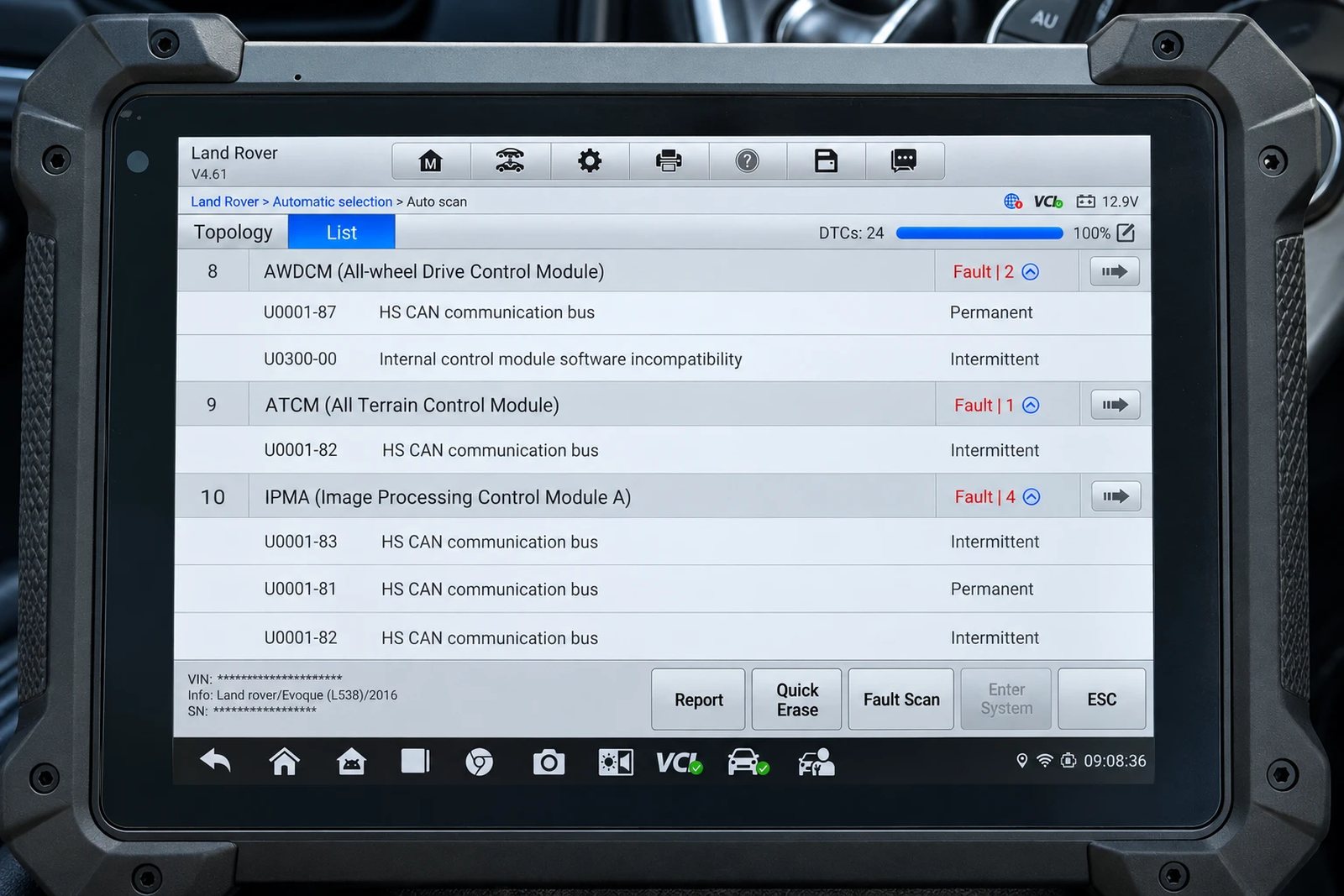Click the Quick Erase button
This screenshot has width=1344, height=896.
[796, 700]
